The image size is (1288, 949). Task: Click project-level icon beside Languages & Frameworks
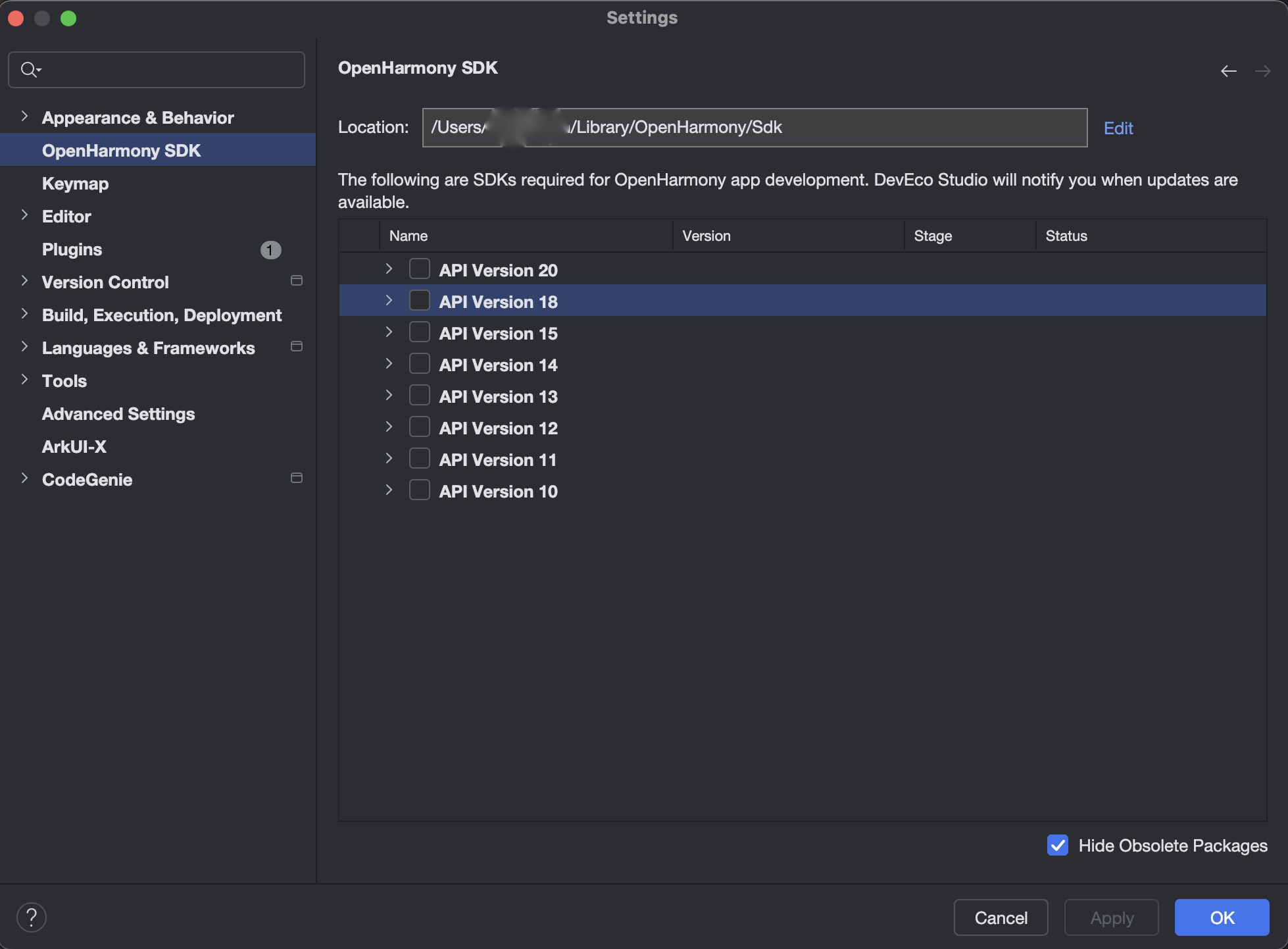coord(297,347)
